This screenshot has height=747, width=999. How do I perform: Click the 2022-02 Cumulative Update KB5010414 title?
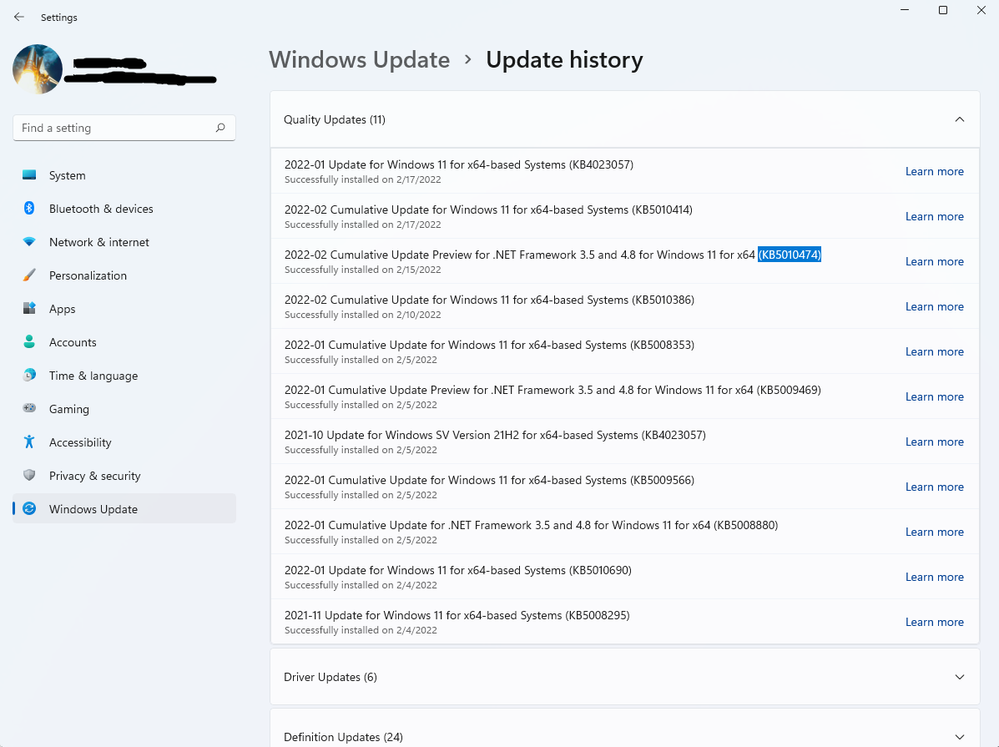(x=489, y=210)
